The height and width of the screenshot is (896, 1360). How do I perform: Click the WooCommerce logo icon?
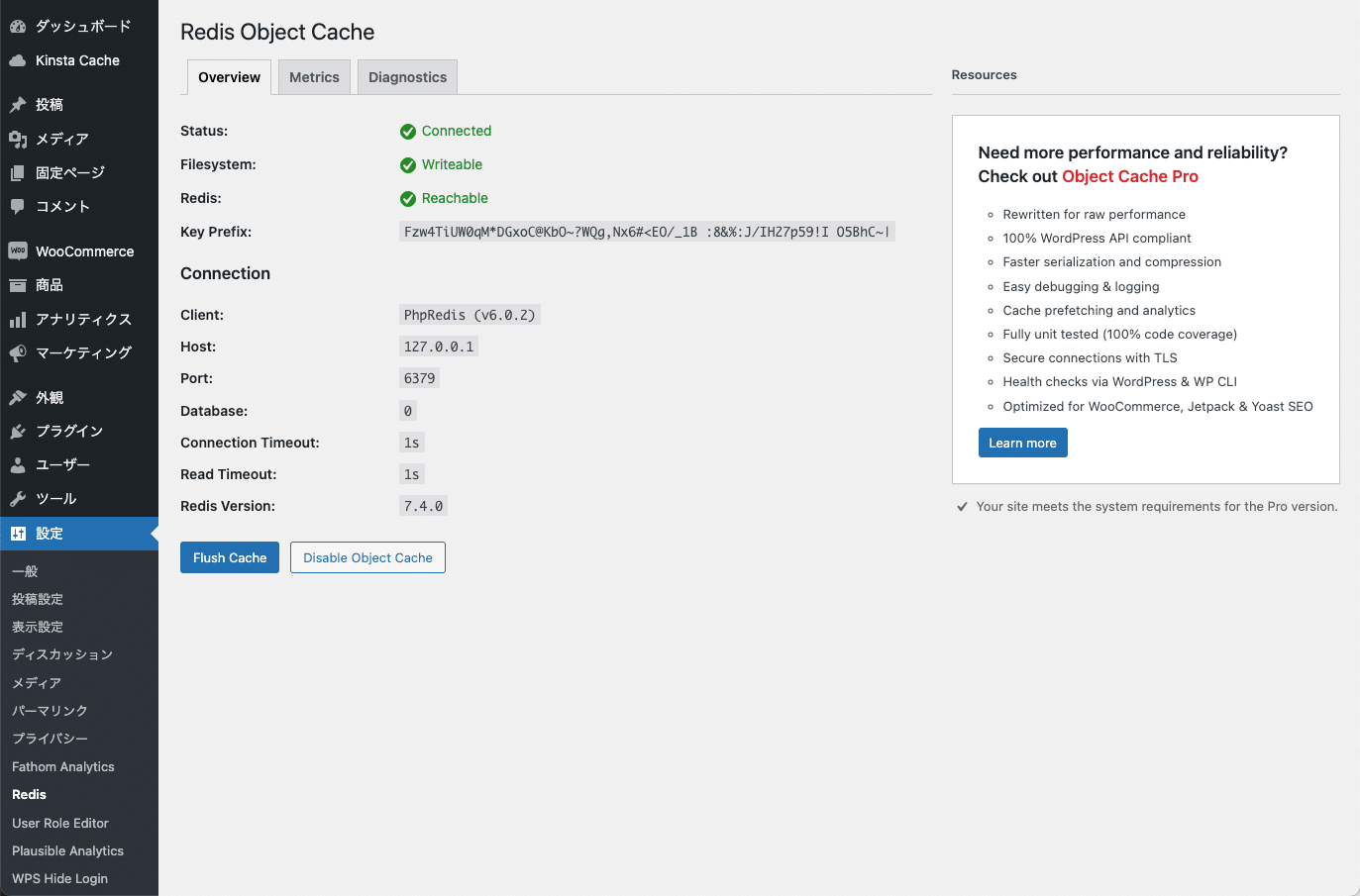(x=18, y=251)
